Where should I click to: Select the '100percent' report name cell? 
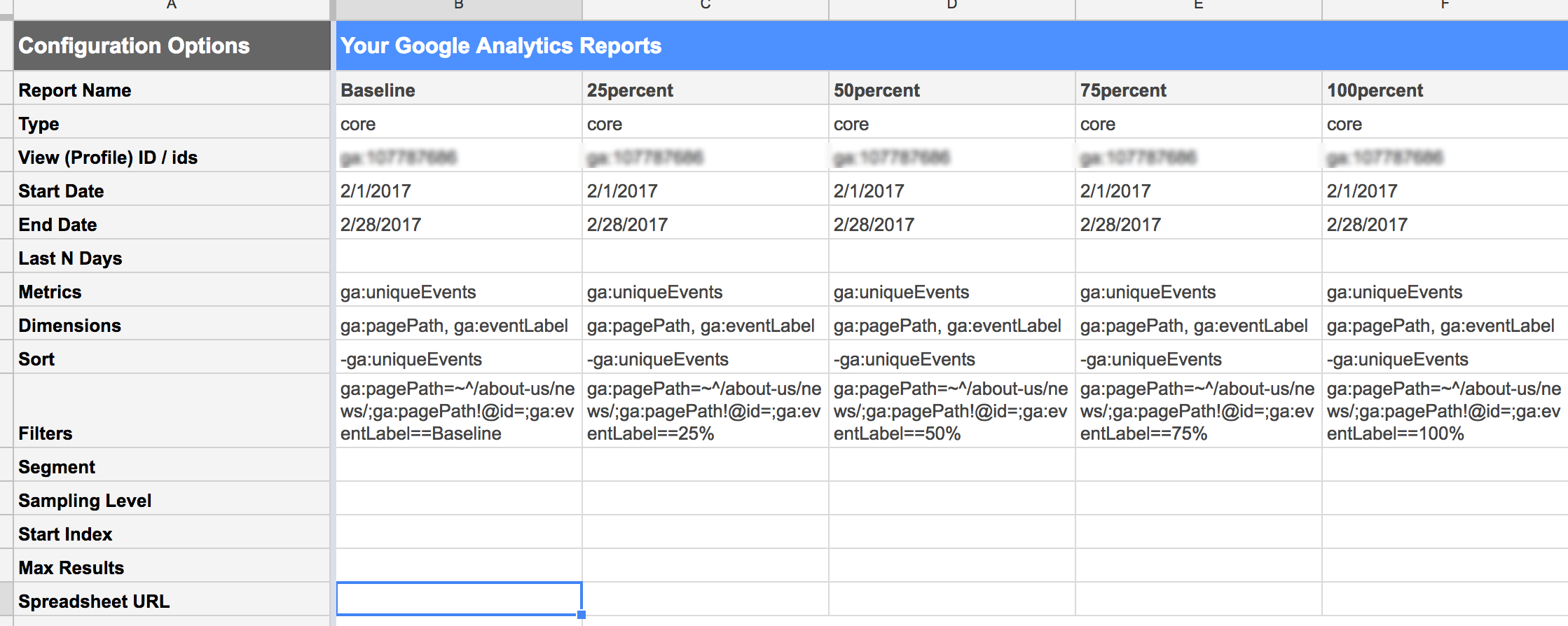point(1444,90)
